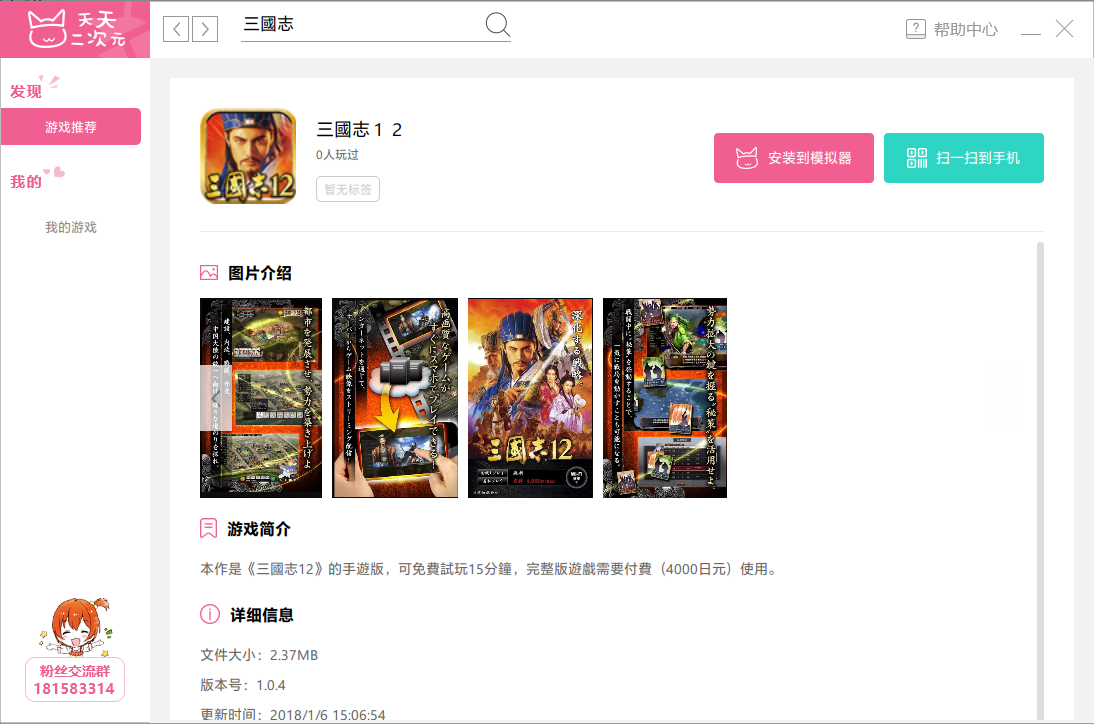Open the third screenshot with the 三國志12 cover
Image resolution: width=1094 pixels, height=724 pixels.
click(x=530, y=398)
